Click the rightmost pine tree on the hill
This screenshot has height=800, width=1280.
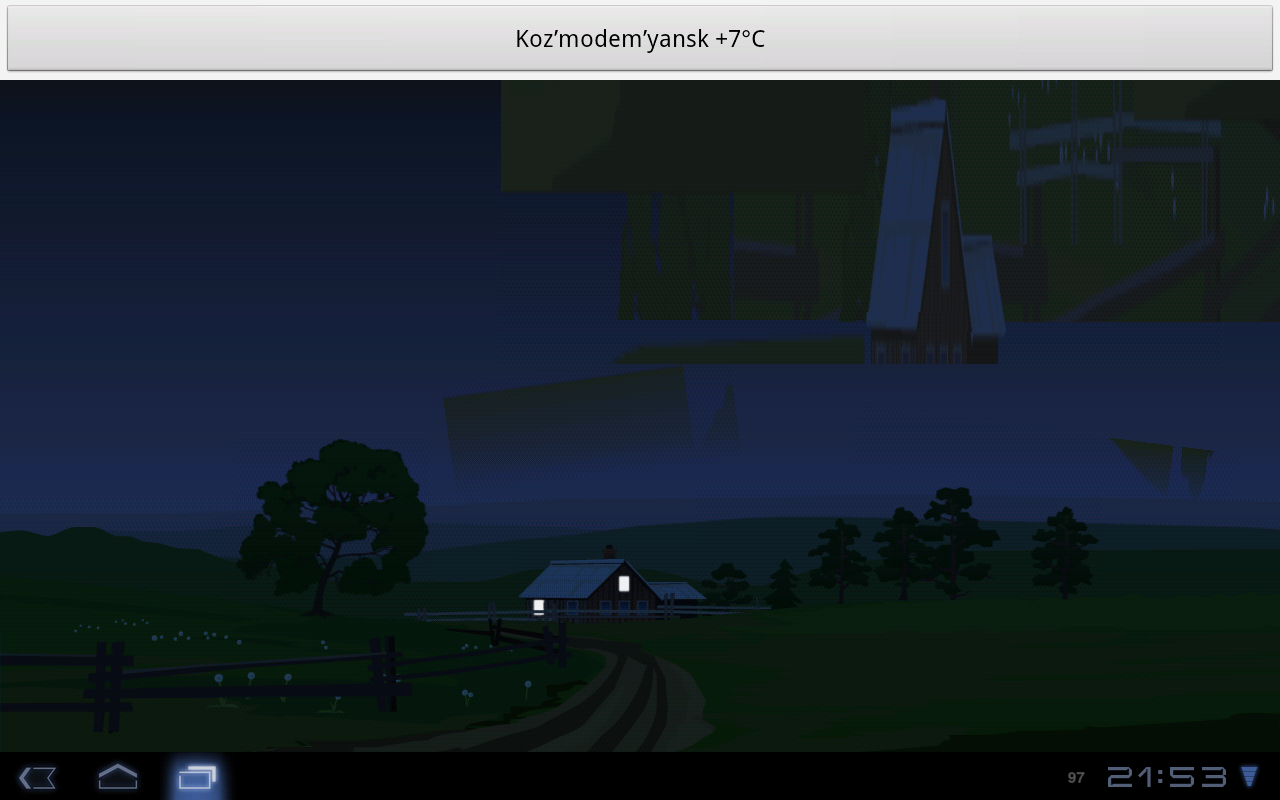[1063, 550]
